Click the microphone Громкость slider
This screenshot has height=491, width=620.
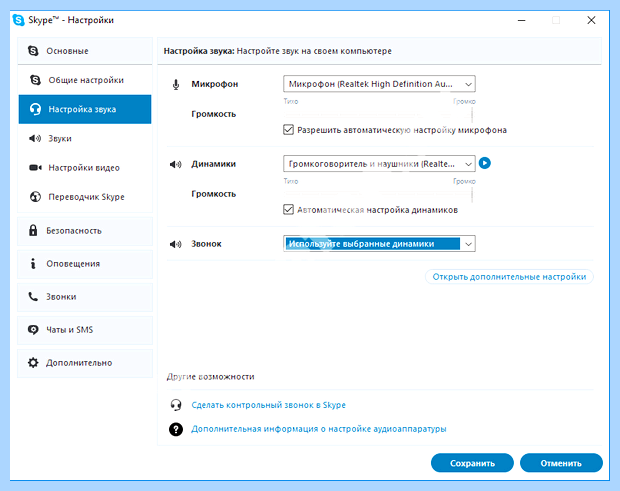pyautogui.click(x=378, y=115)
